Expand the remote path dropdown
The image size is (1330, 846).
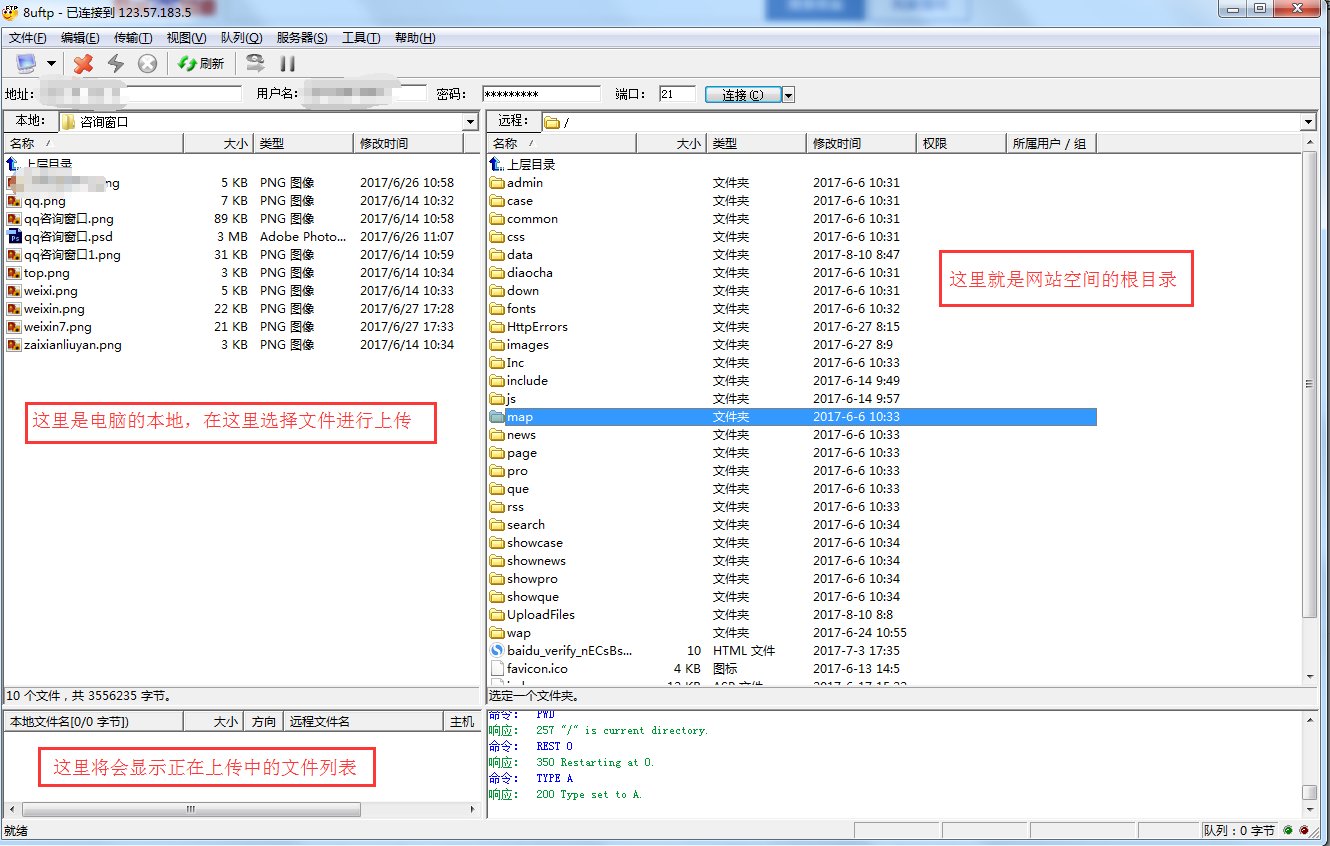(1308, 122)
